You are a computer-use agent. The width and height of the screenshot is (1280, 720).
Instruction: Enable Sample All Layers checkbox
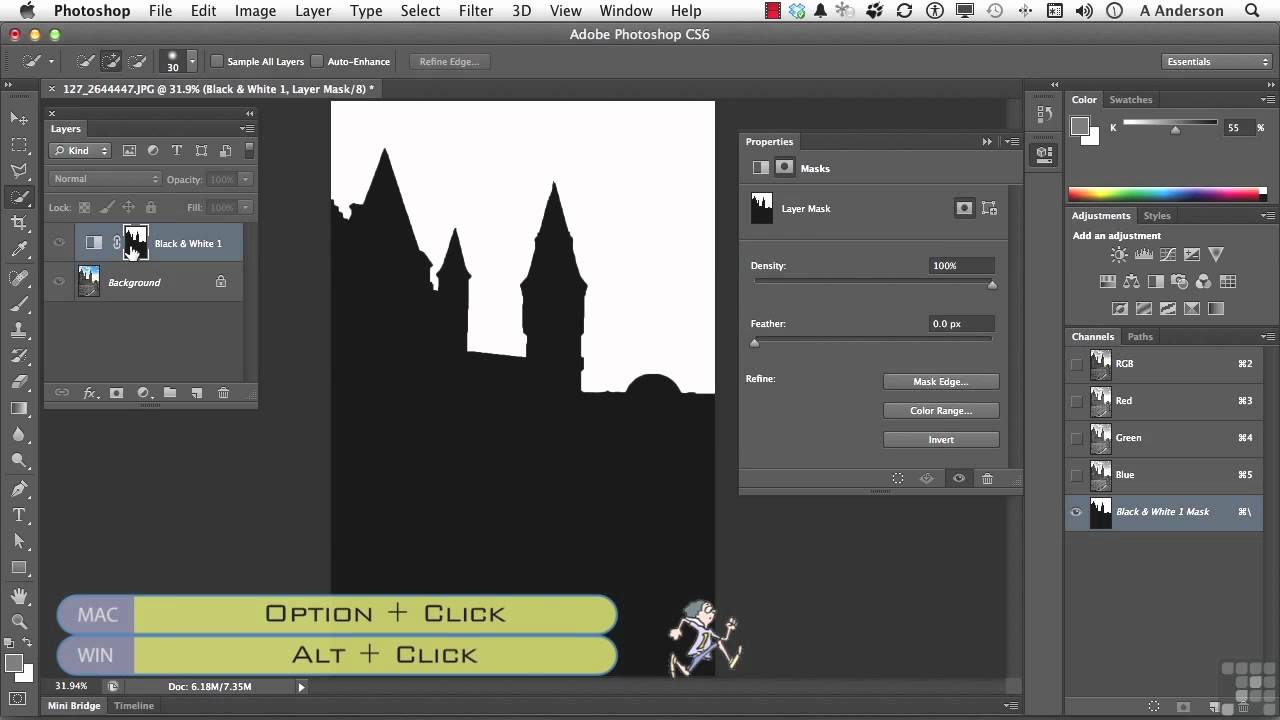tap(216, 62)
